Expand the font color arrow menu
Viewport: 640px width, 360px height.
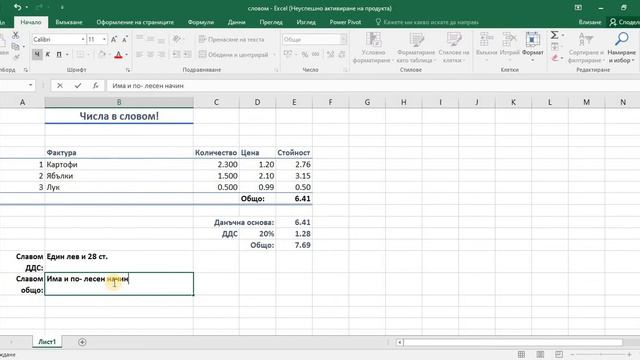tap(127, 54)
